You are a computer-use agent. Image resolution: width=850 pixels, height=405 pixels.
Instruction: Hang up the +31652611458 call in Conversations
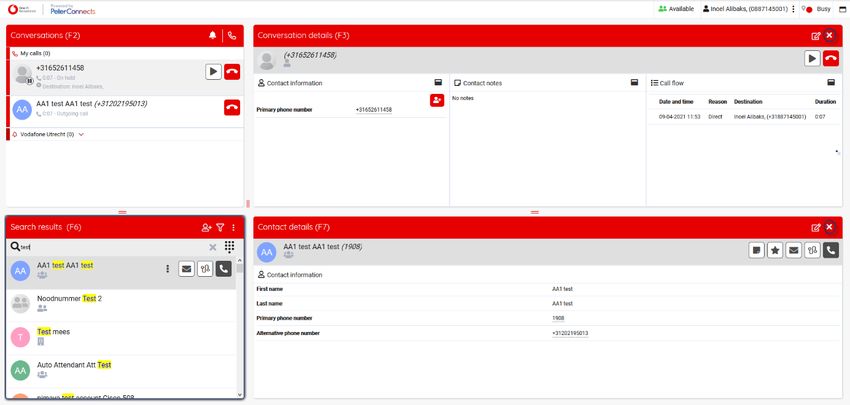[x=232, y=72]
